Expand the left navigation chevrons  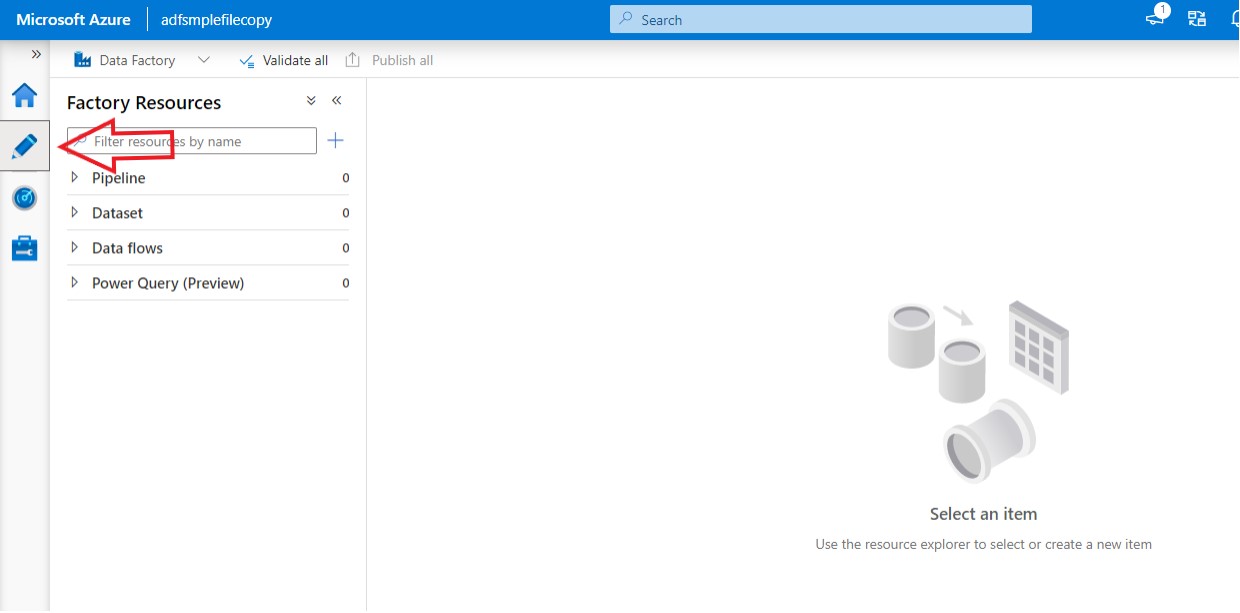point(36,54)
